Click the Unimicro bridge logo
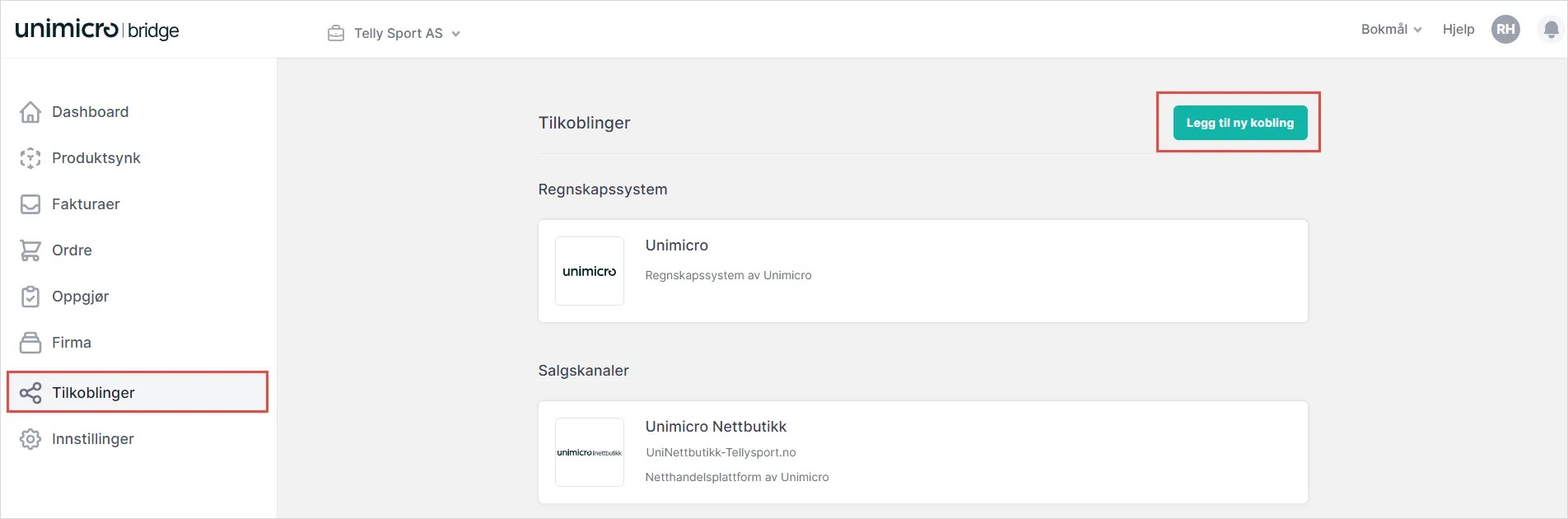Screen dimensions: 1568x519 97,30
